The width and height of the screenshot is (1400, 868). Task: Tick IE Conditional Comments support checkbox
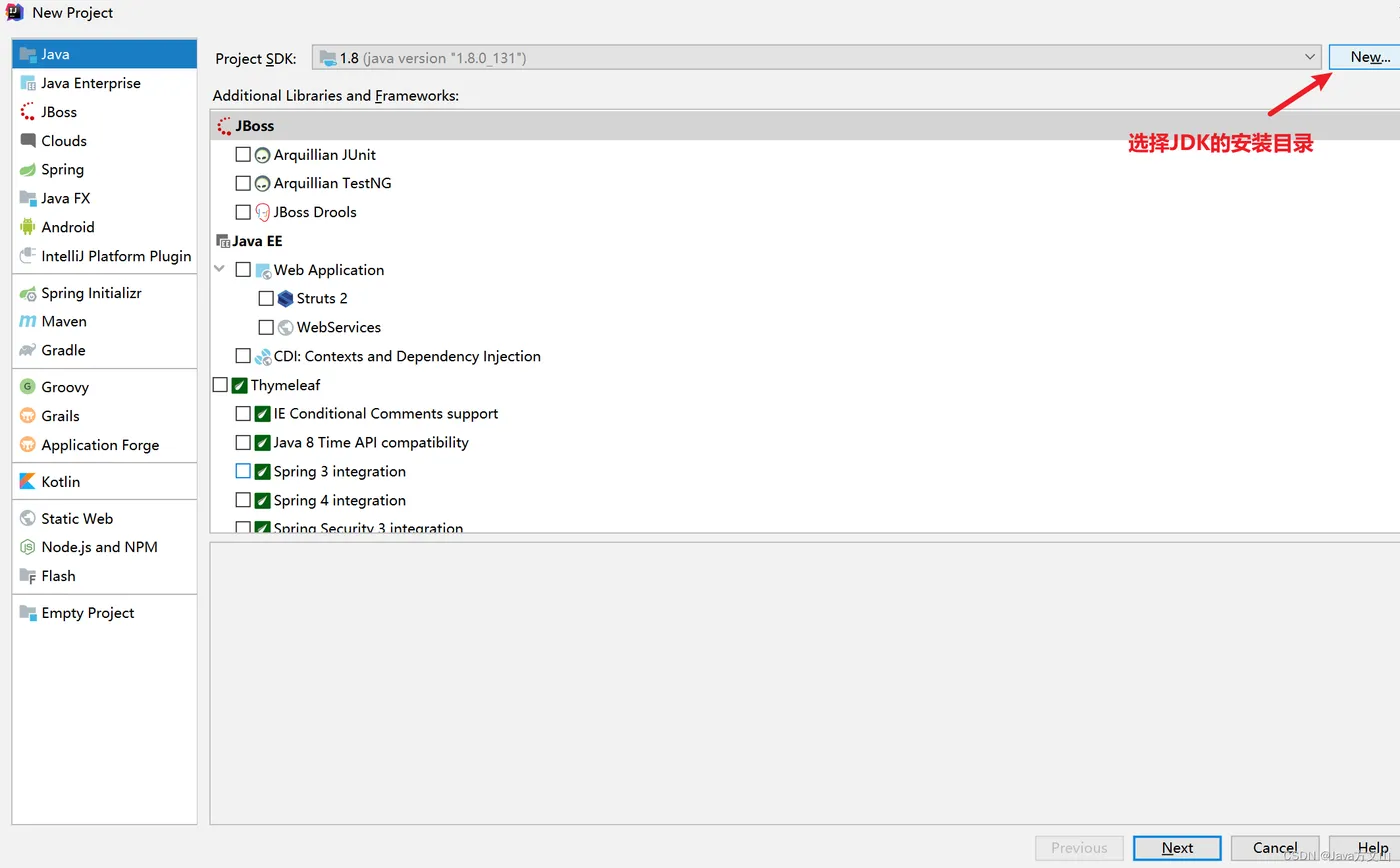[x=243, y=414]
